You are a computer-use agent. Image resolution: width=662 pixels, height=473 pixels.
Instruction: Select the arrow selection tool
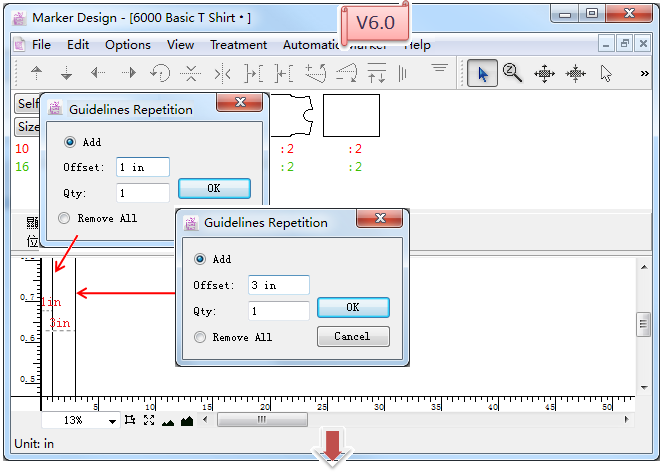[x=483, y=73]
